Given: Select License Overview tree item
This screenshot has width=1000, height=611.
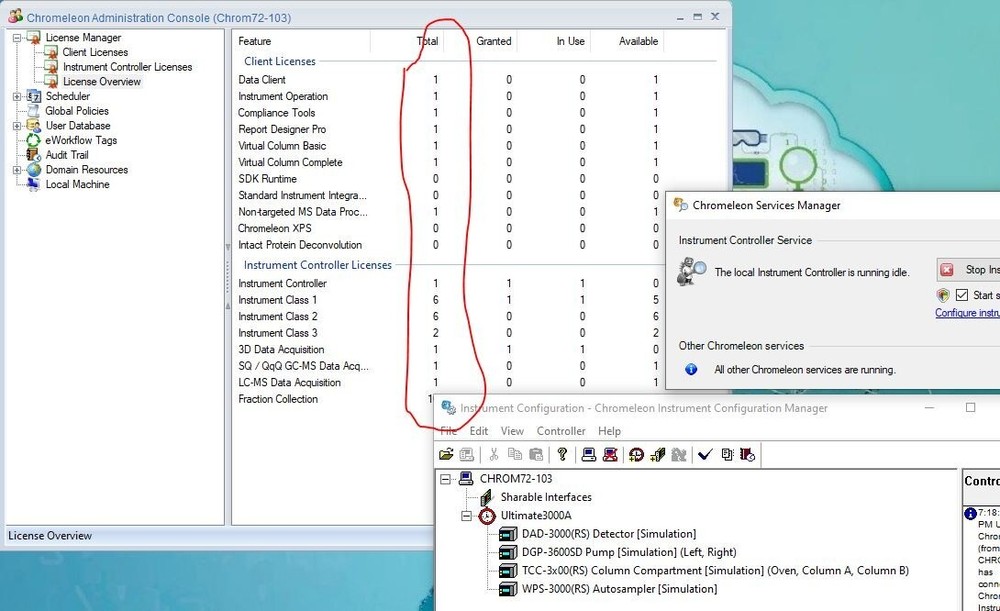Looking at the screenshot, I should pyautogui.click(x=102, y=82).
